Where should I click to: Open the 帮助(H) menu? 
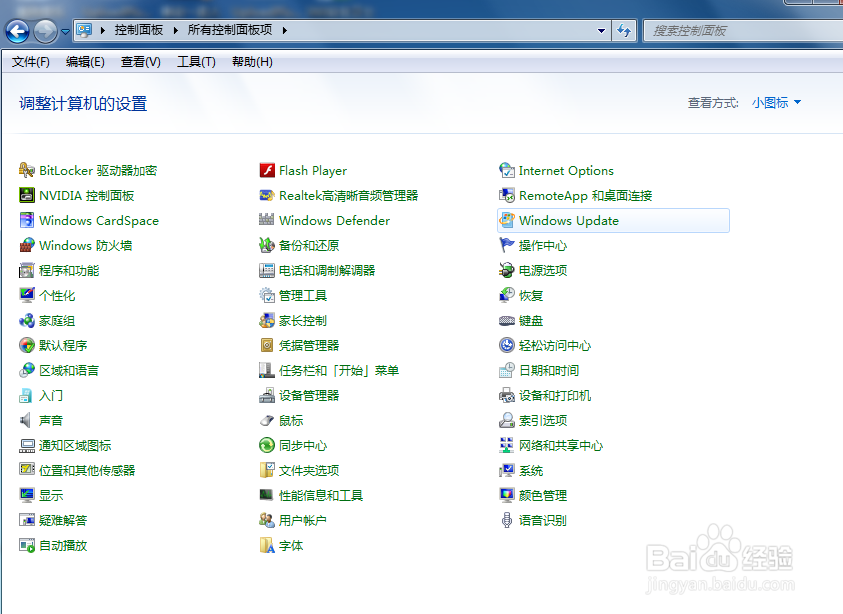[x=252, y=62]
